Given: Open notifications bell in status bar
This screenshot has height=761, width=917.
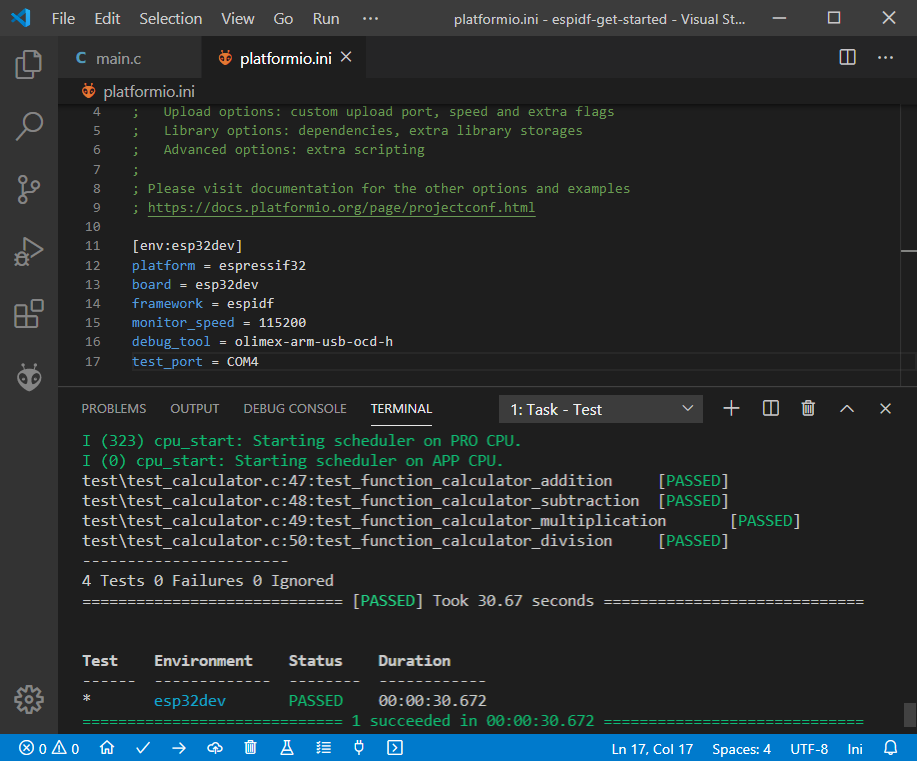Looking at the screenshot, I should tap(891, 748).
